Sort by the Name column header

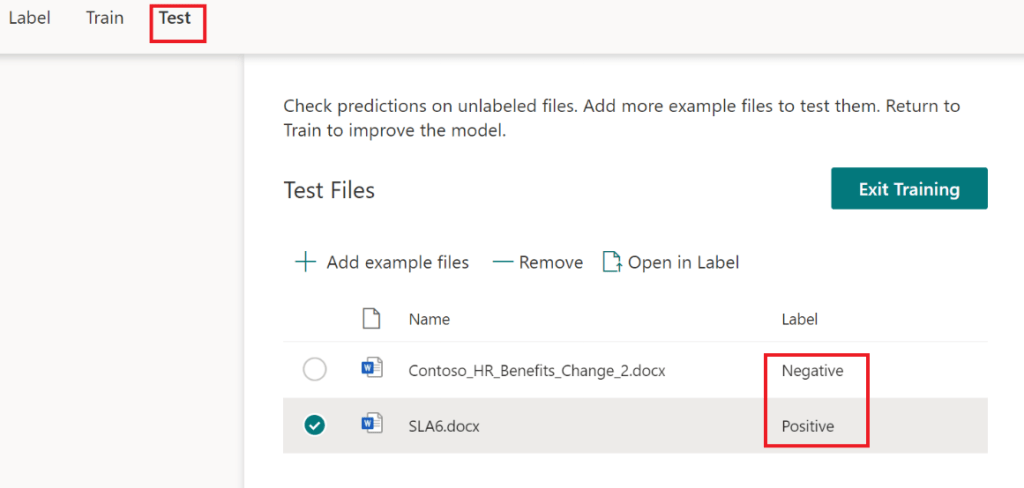tap(429, 319)
